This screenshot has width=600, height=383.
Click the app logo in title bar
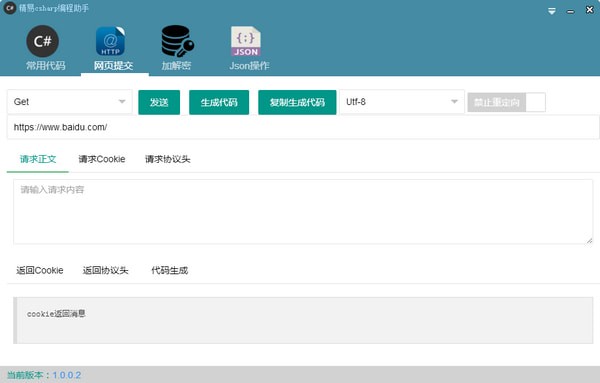[10, 8]
